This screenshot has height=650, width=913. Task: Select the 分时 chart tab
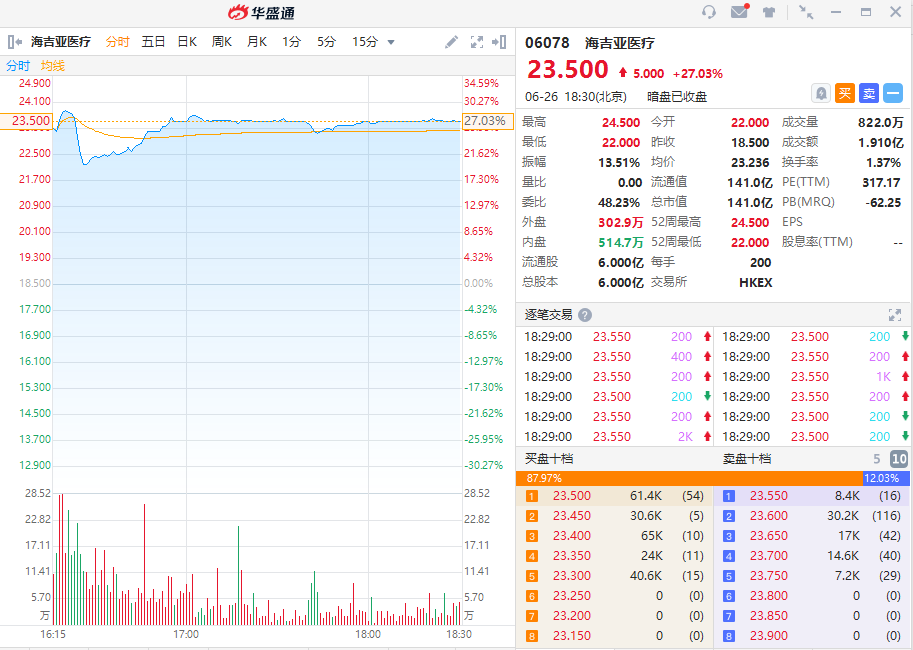(x=118, y=42)
